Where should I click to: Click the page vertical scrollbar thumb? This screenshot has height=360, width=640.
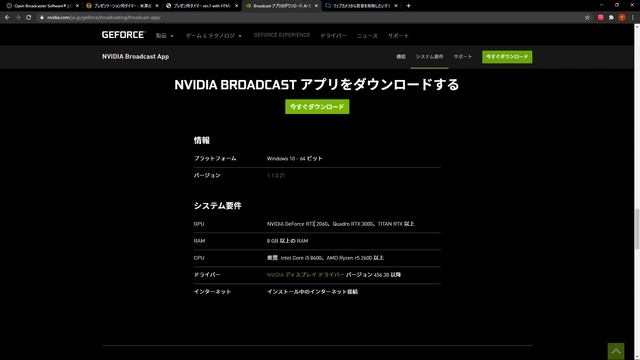637,229
